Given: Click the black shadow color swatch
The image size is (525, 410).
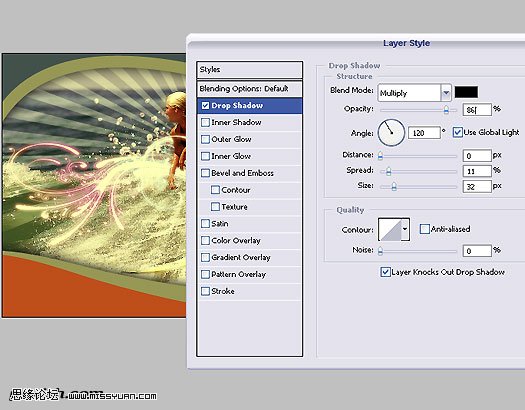Looking at the screenshot, I should (466, 92).
